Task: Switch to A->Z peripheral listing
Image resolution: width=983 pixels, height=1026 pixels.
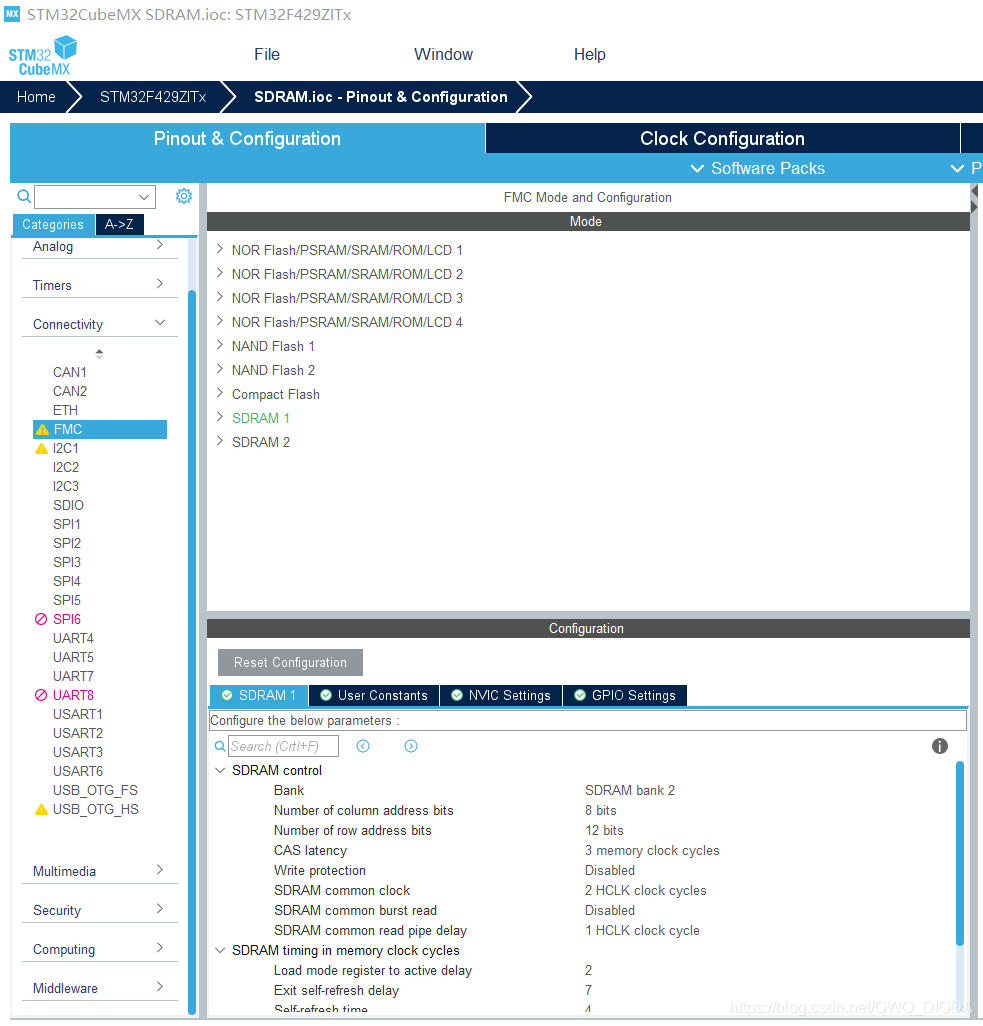Action: 119,224
